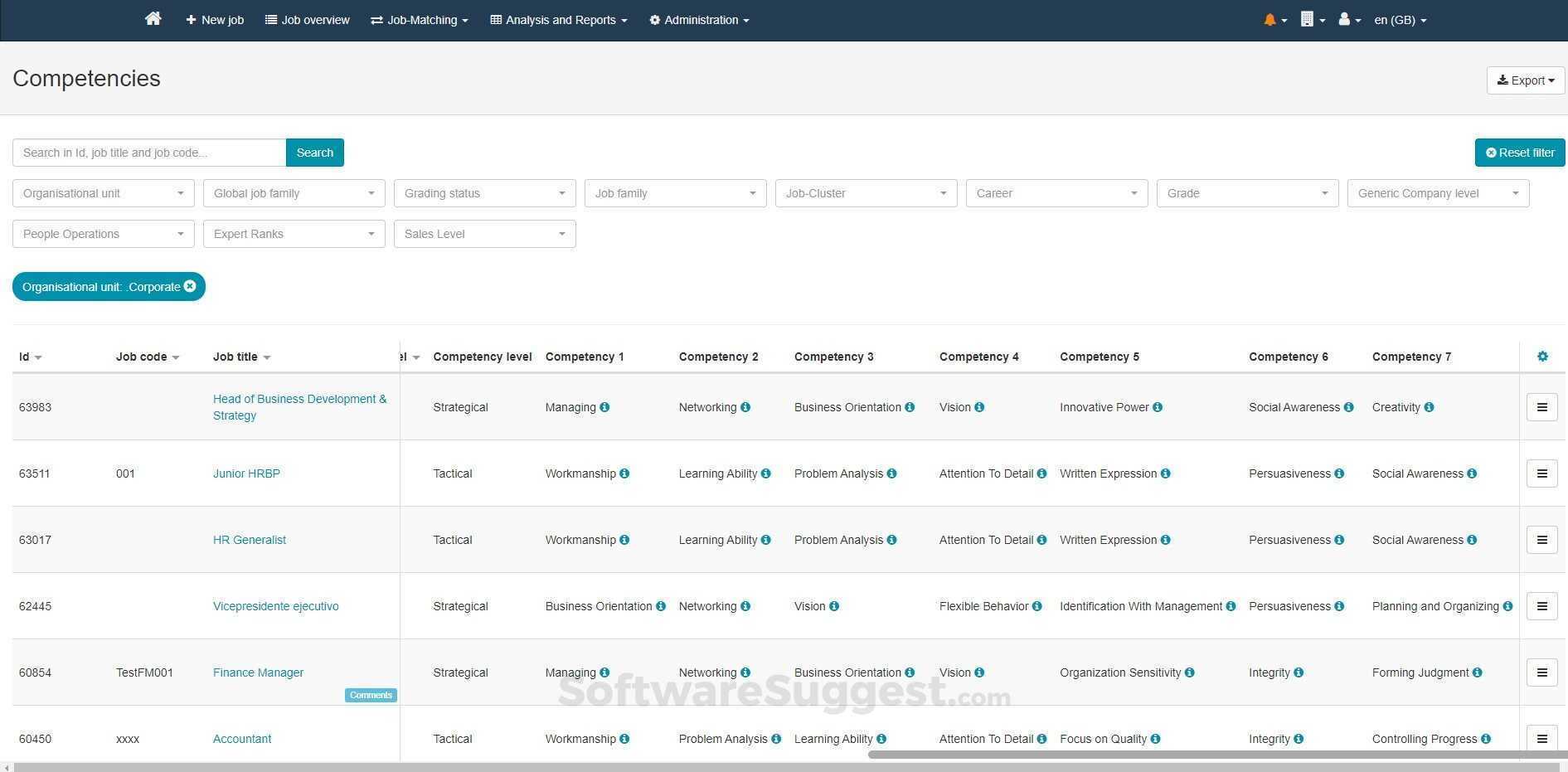Open the row actions menu for Finance Manager
Viewport: 1568px width, 772px height.
pyautogui.click(x=1541, y=672)
